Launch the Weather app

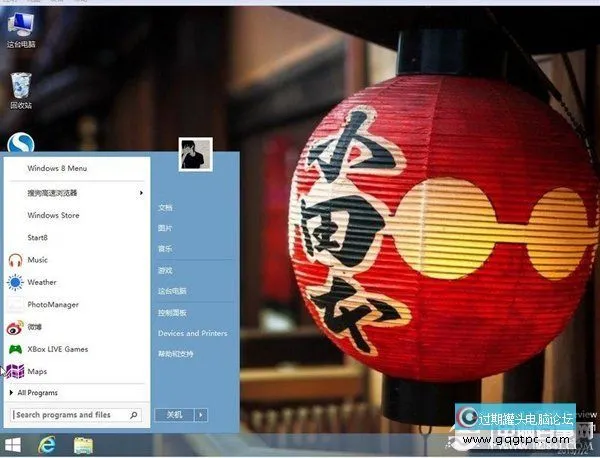coord(41,282)
